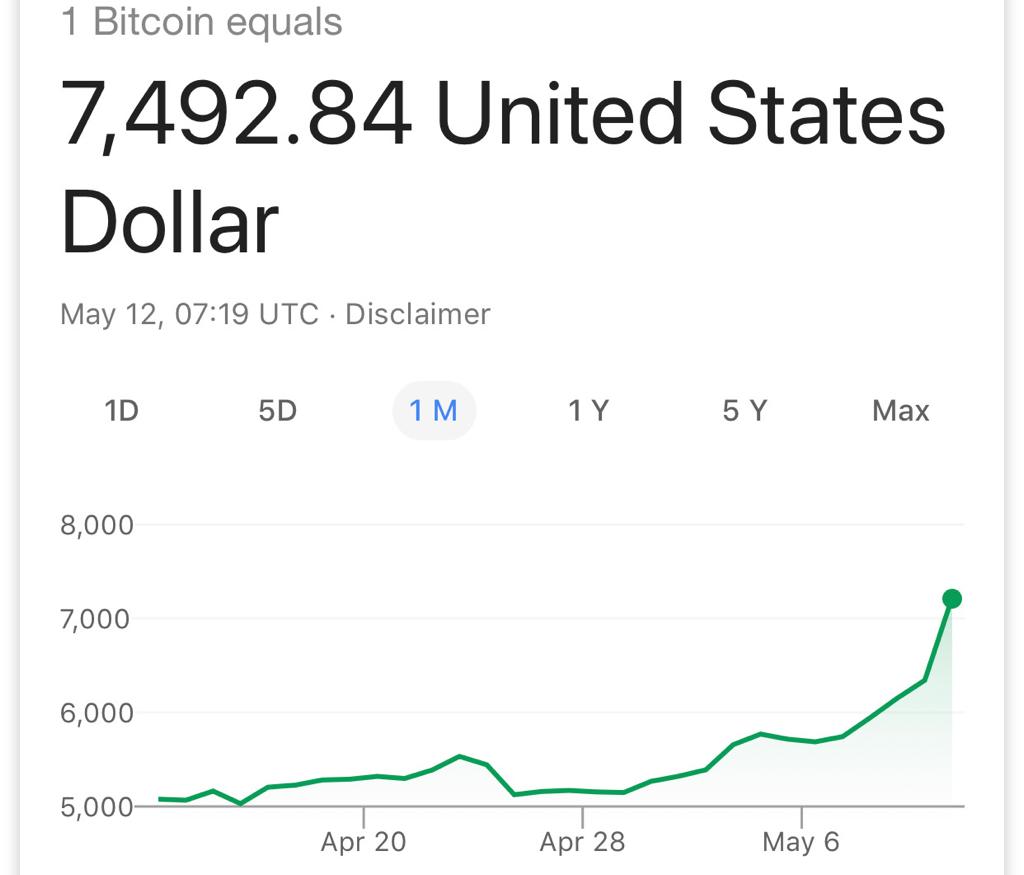
Task: Click the Apr 28 date label
Action: point(582,842)
